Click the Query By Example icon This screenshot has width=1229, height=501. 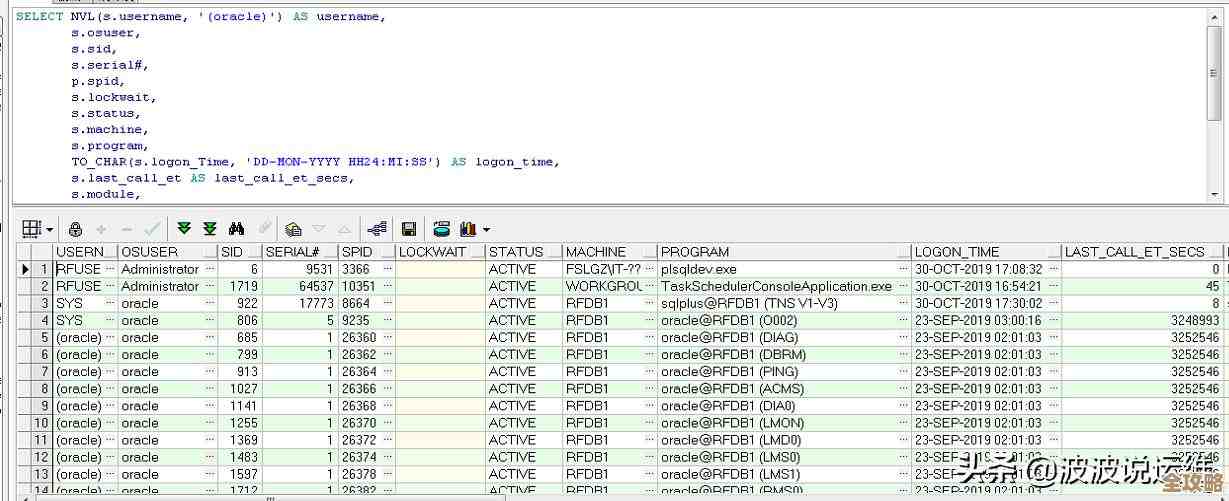pyautogui.click(x=293, y=229)
